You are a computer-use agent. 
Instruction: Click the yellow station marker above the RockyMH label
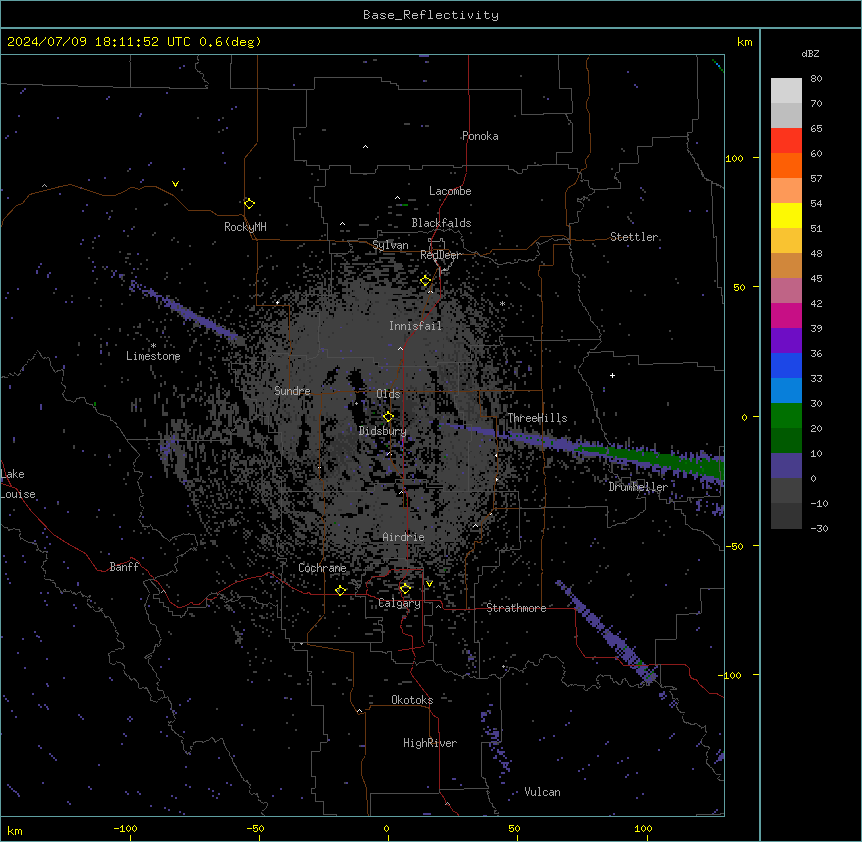point(249,203)
